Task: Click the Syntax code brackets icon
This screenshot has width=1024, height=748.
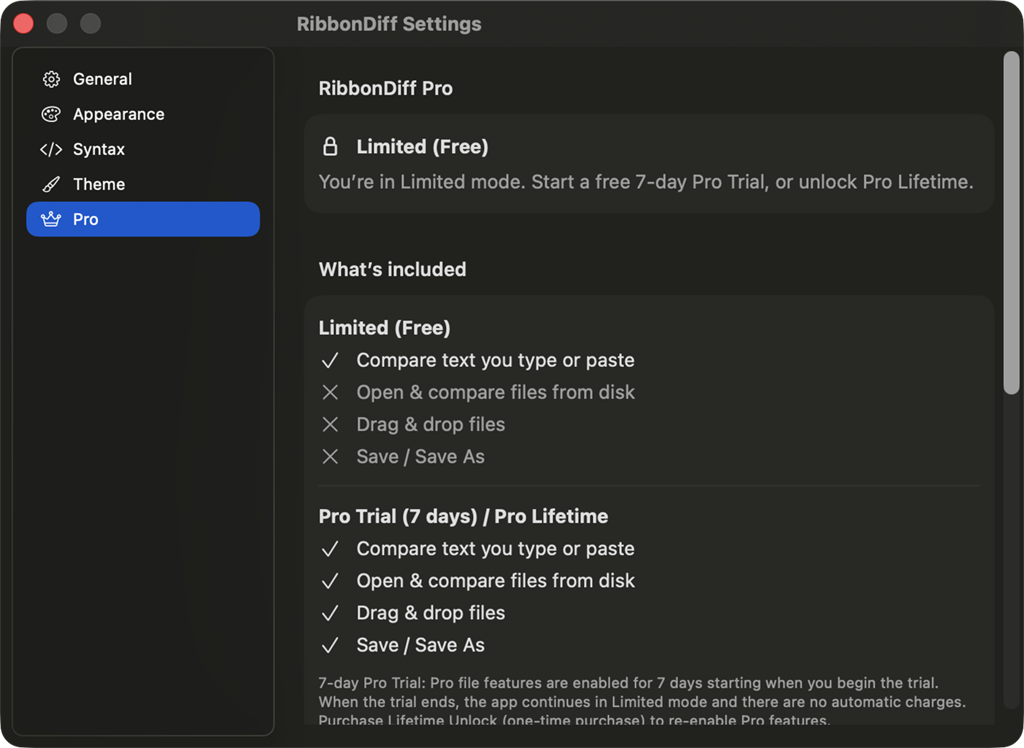Action: point(49,149)
